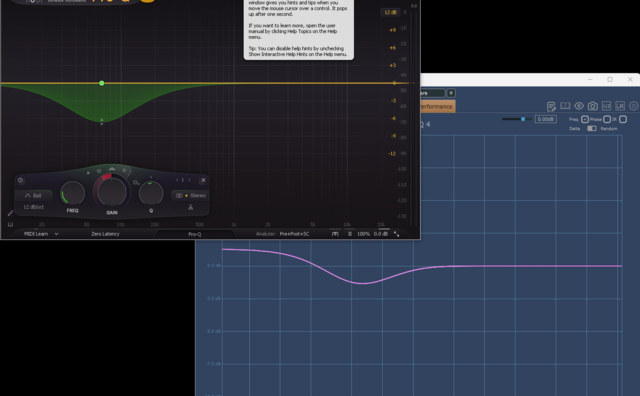640x396 pixels.
Task: Click the notes edit icon
Action: tap(551, 107)
